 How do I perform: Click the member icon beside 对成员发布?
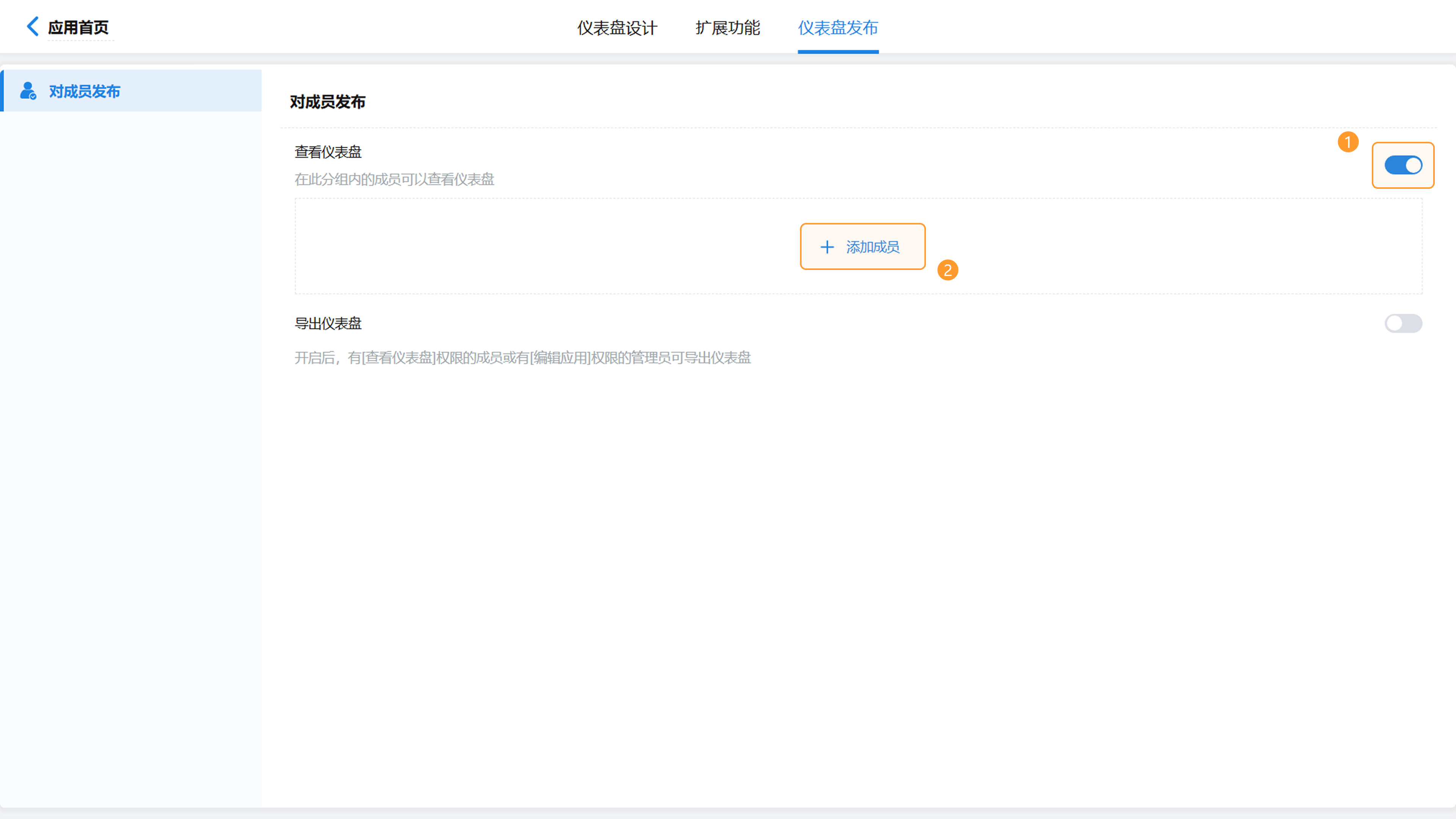click(x=28, y=91)
